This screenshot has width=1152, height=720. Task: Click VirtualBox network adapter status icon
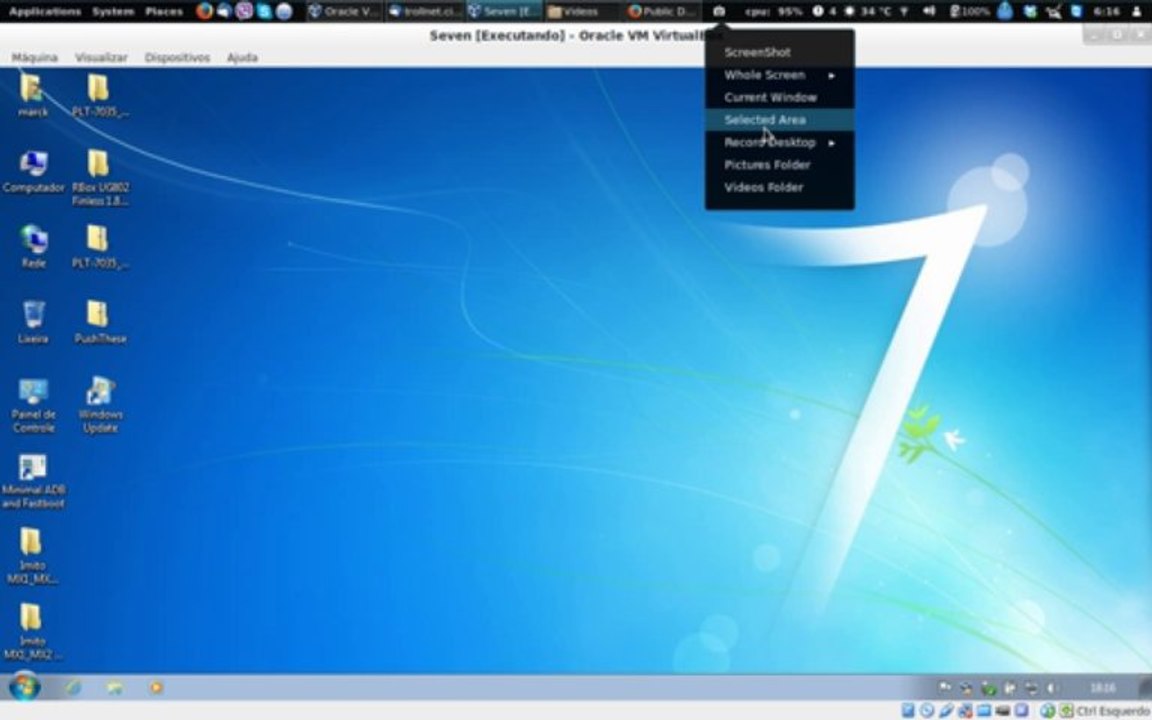coord(965,710)
